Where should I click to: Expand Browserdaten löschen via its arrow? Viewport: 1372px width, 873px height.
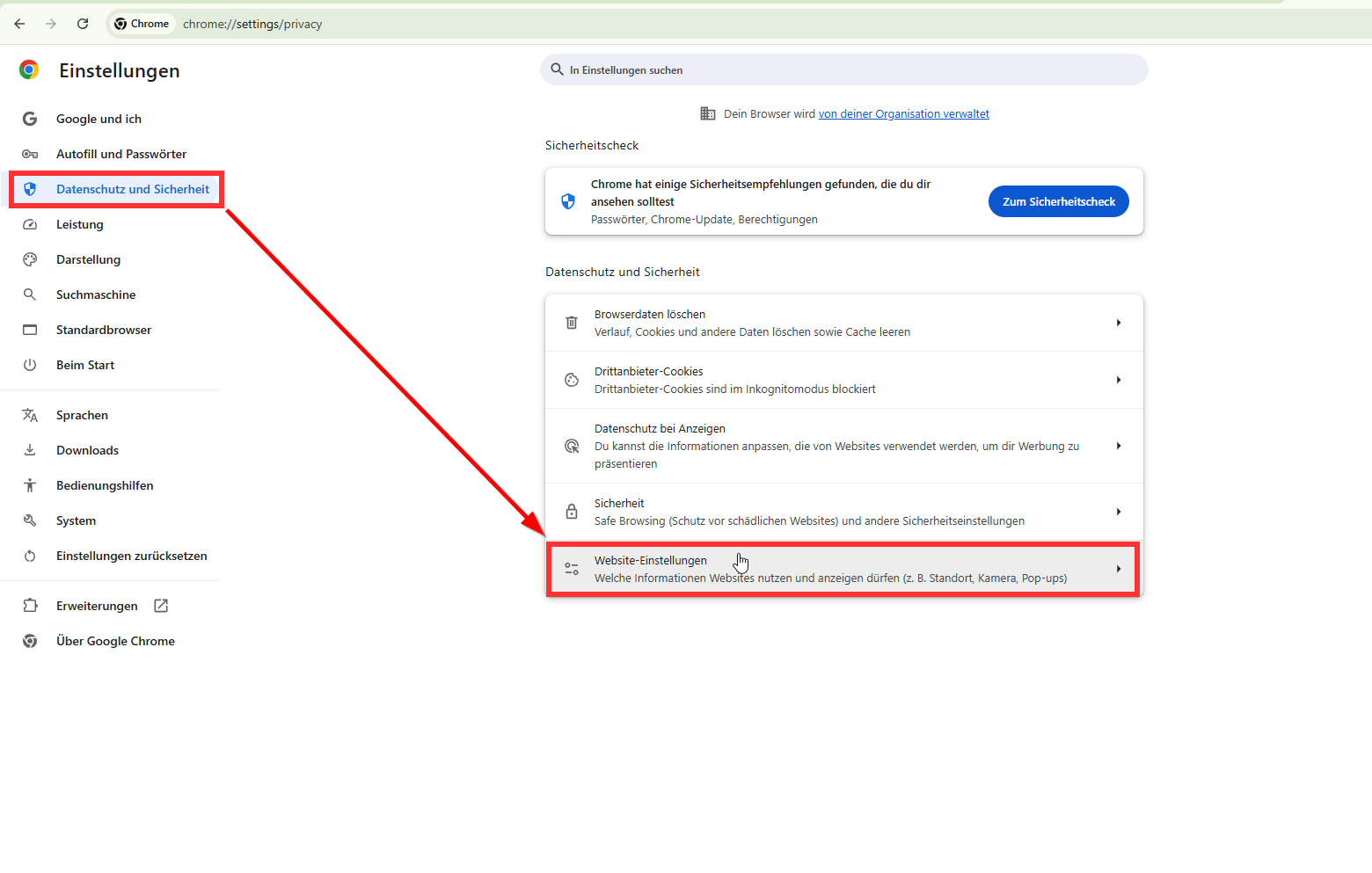[1119, 323]
